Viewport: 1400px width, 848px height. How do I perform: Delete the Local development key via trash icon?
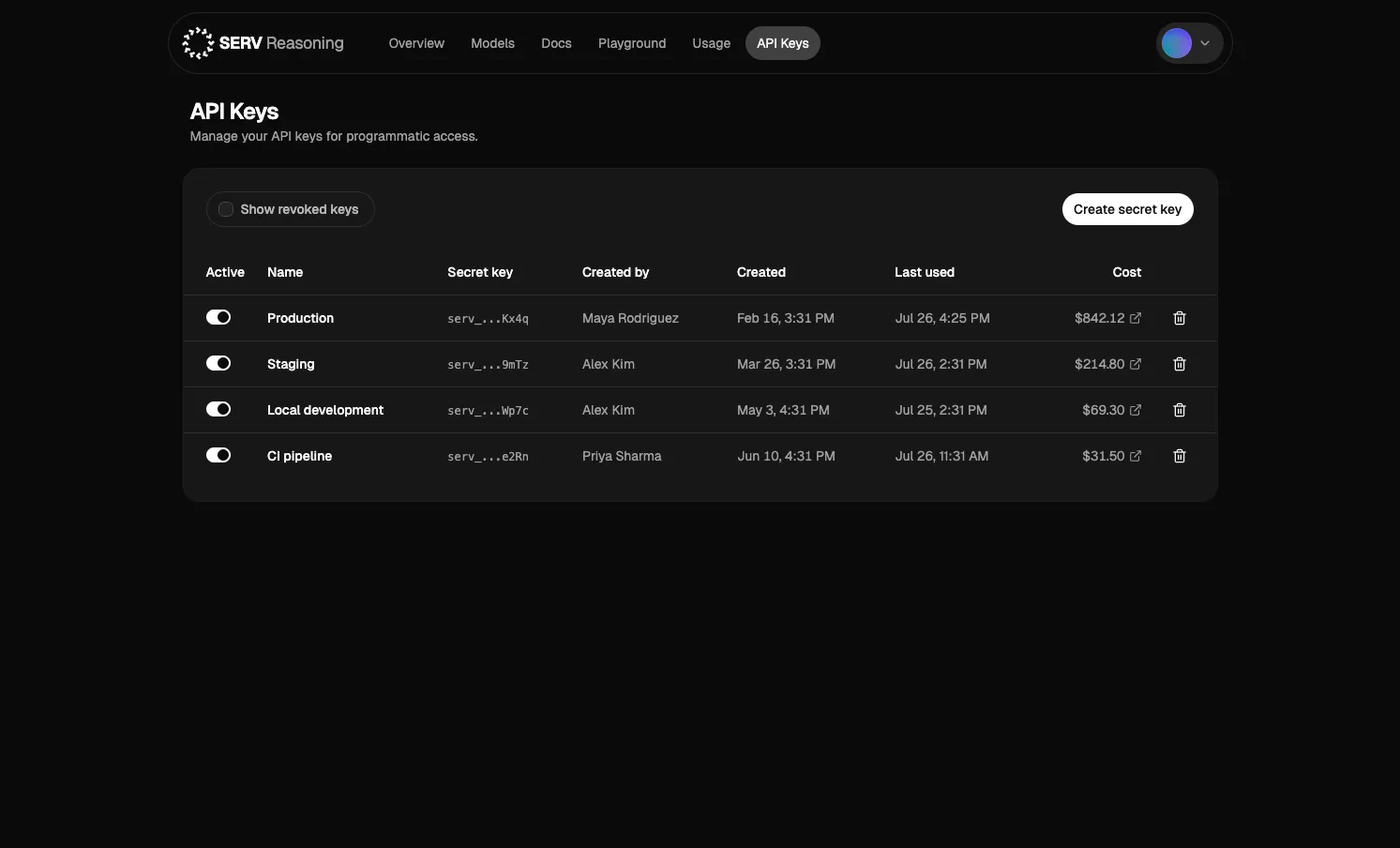click(x=1180, y=410)
